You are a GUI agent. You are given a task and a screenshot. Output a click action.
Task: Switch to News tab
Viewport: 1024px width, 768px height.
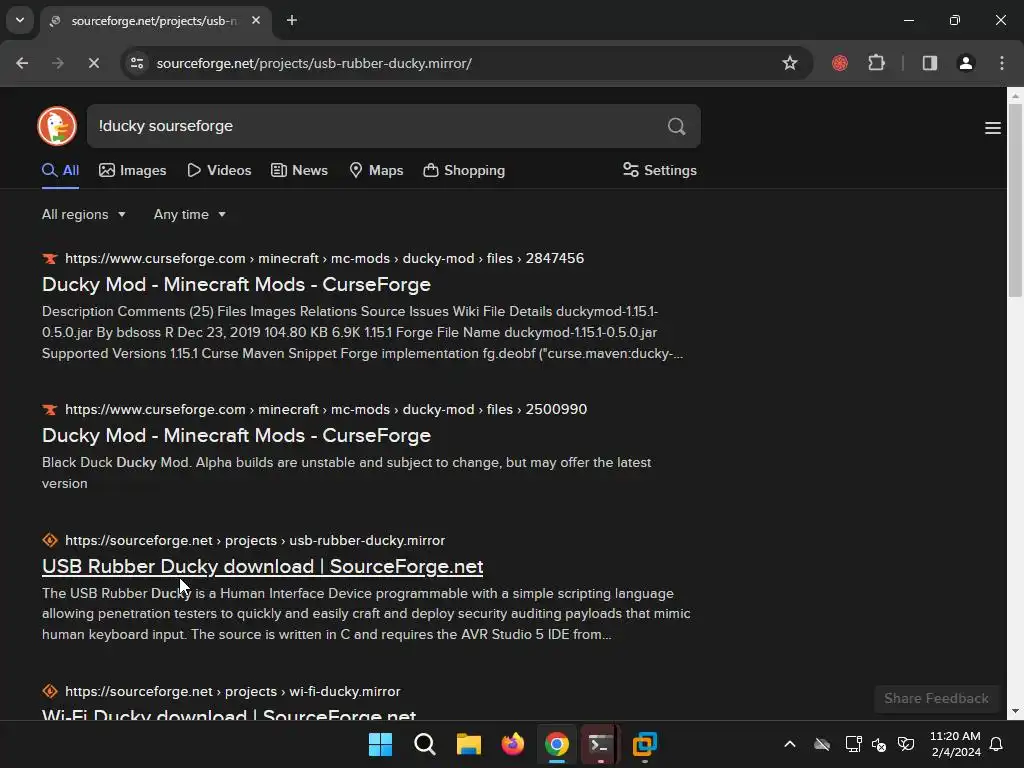(x=300, y=170)
